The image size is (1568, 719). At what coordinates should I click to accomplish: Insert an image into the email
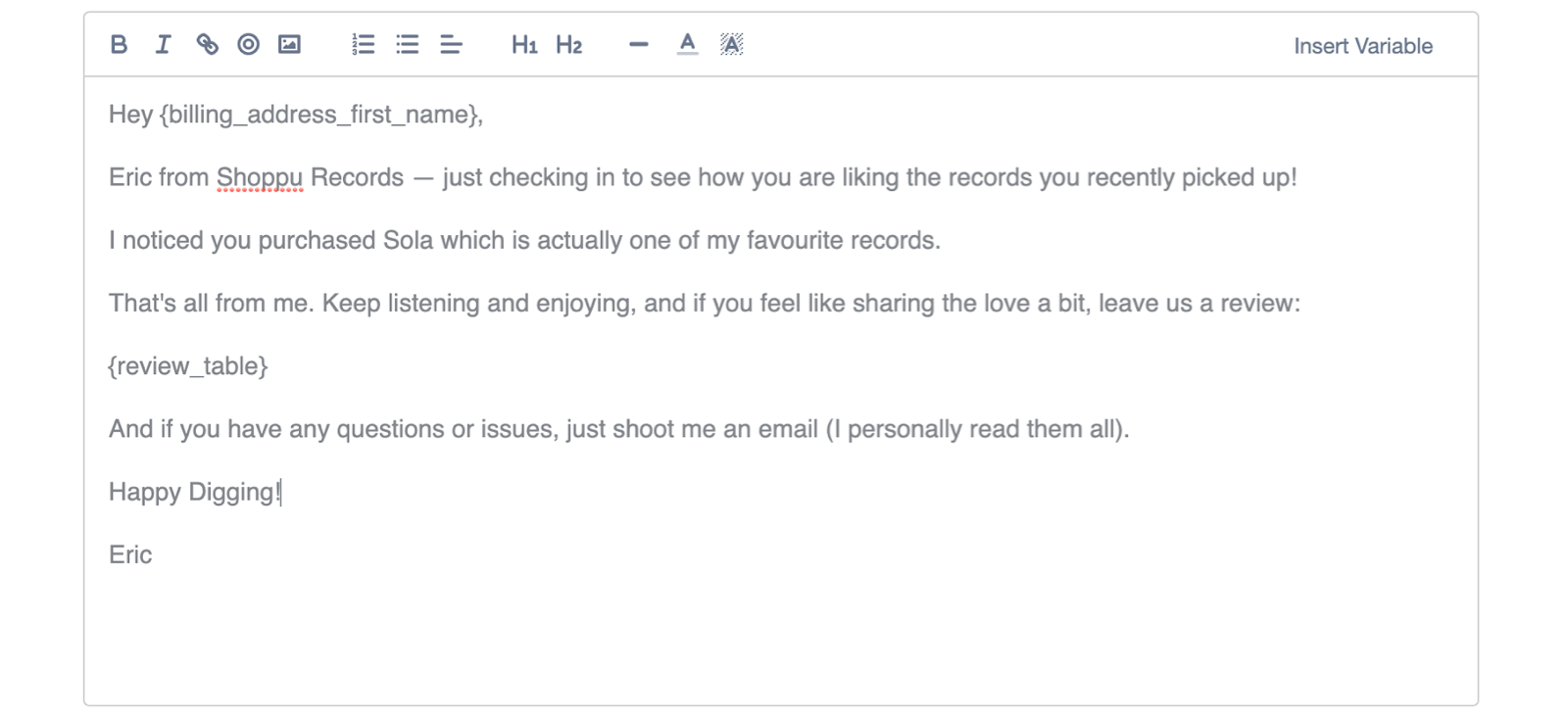point(289,44)
